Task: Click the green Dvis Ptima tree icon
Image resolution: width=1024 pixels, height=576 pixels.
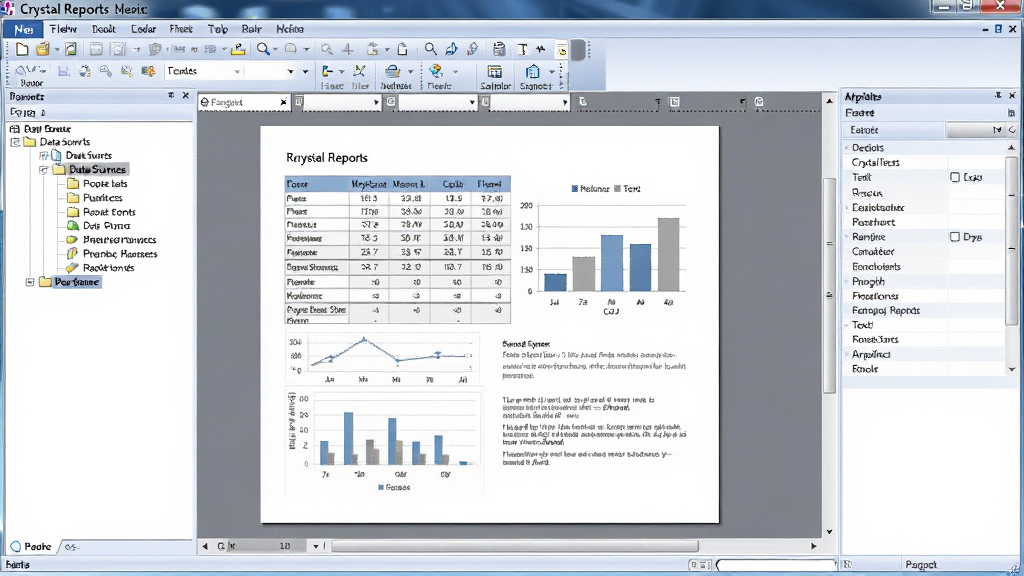Action: coord(73,226)
